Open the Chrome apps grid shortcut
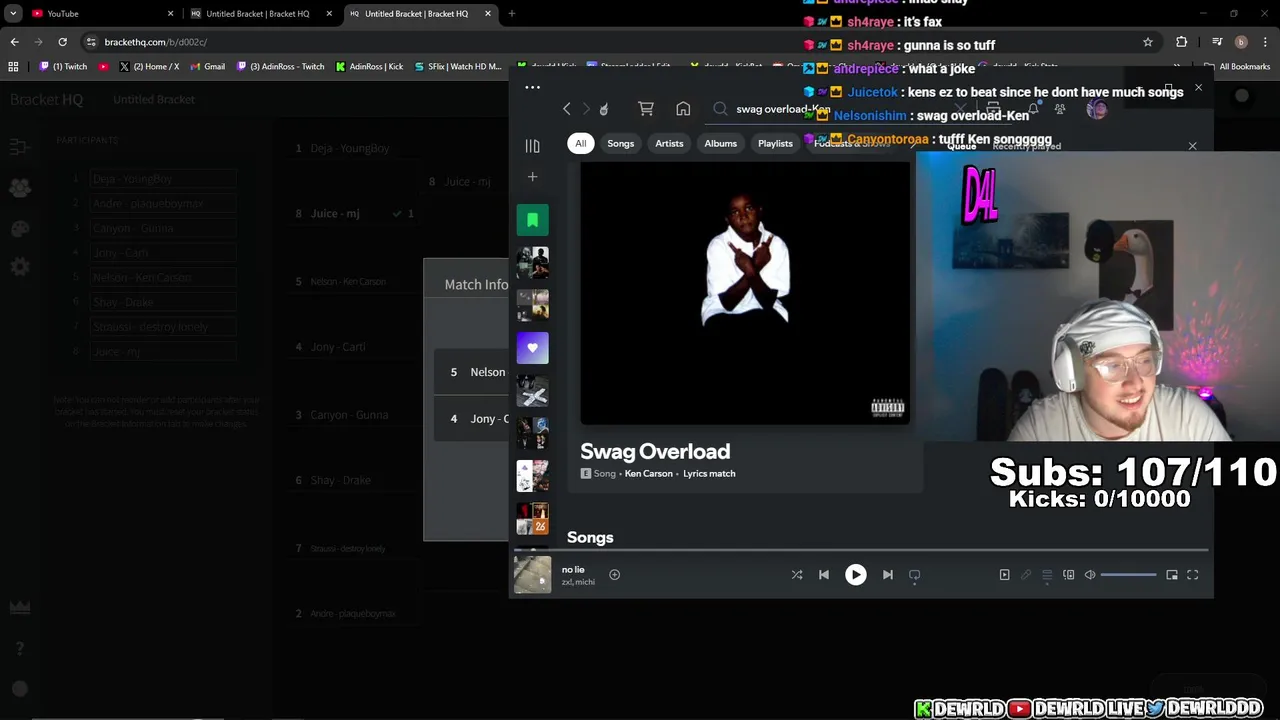Viewport: 1280px width, 720px height. tap(13, 67)
